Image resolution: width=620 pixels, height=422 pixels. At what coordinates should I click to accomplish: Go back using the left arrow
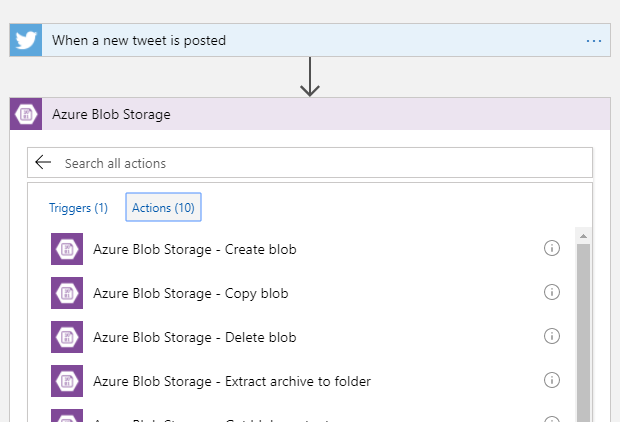42,162
